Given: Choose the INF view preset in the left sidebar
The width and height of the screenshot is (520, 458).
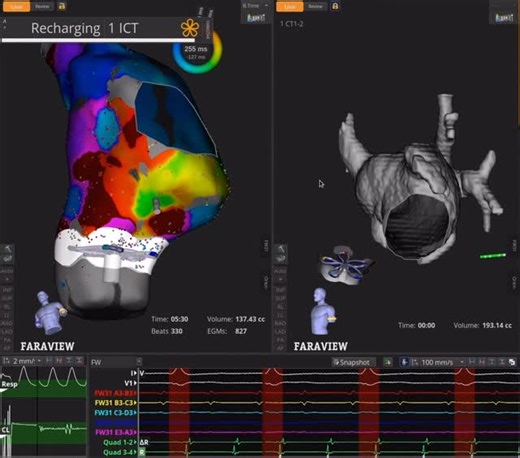Looking at the screenshot, I should point(7,290).
